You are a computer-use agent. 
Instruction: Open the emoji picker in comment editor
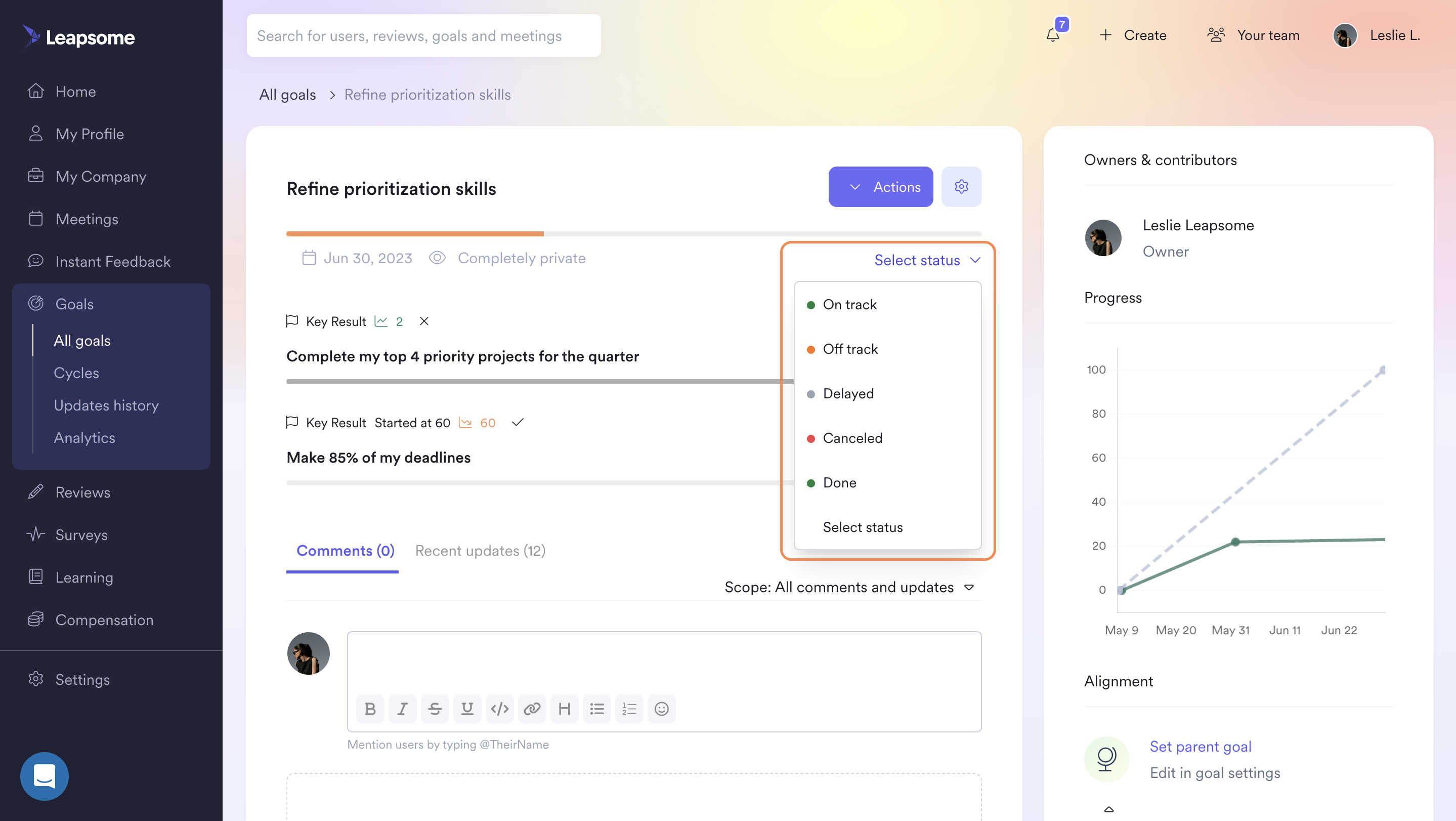pos(661,709)
